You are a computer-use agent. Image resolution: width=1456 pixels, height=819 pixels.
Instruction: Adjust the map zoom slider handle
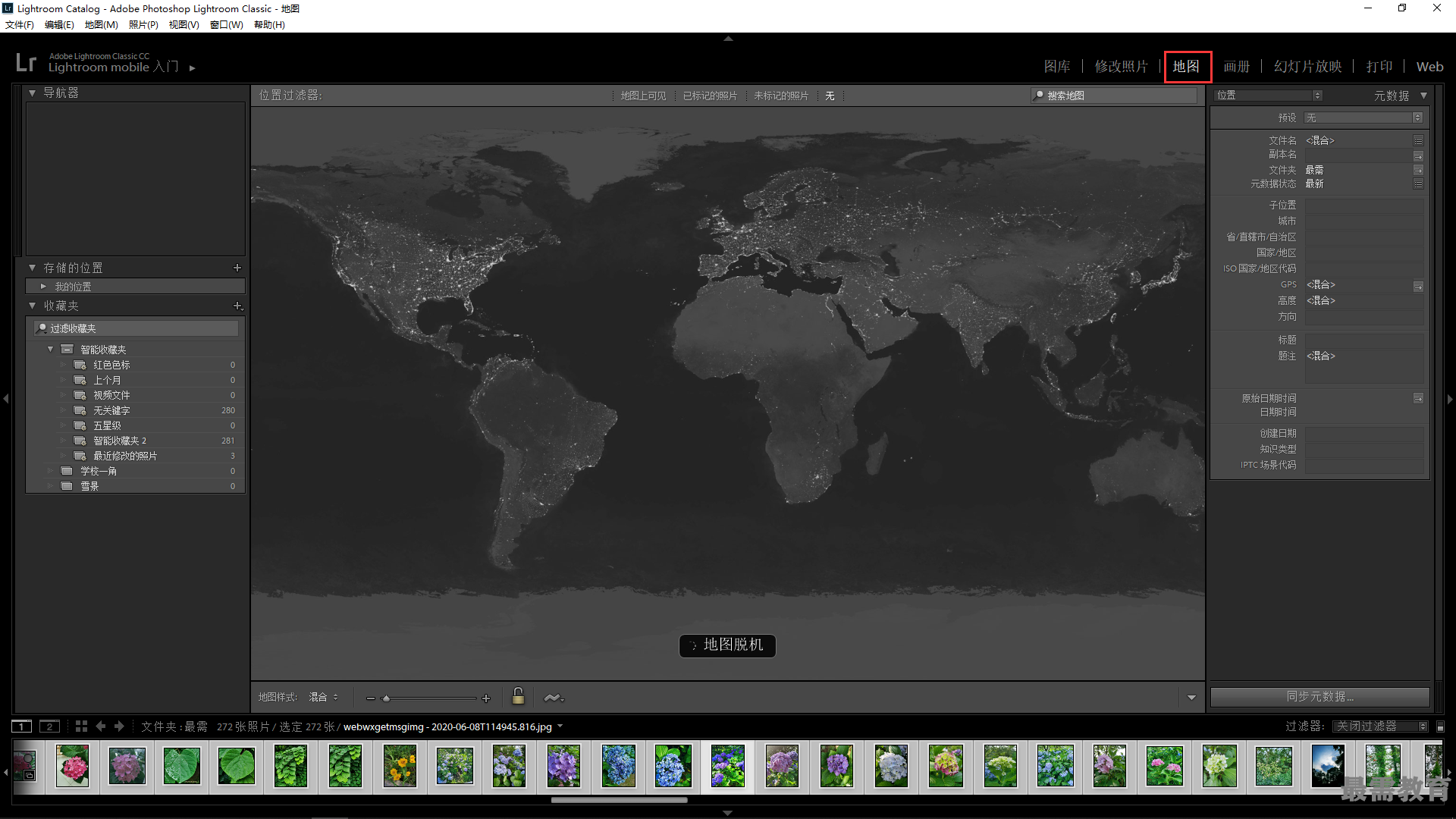(386, 698)
